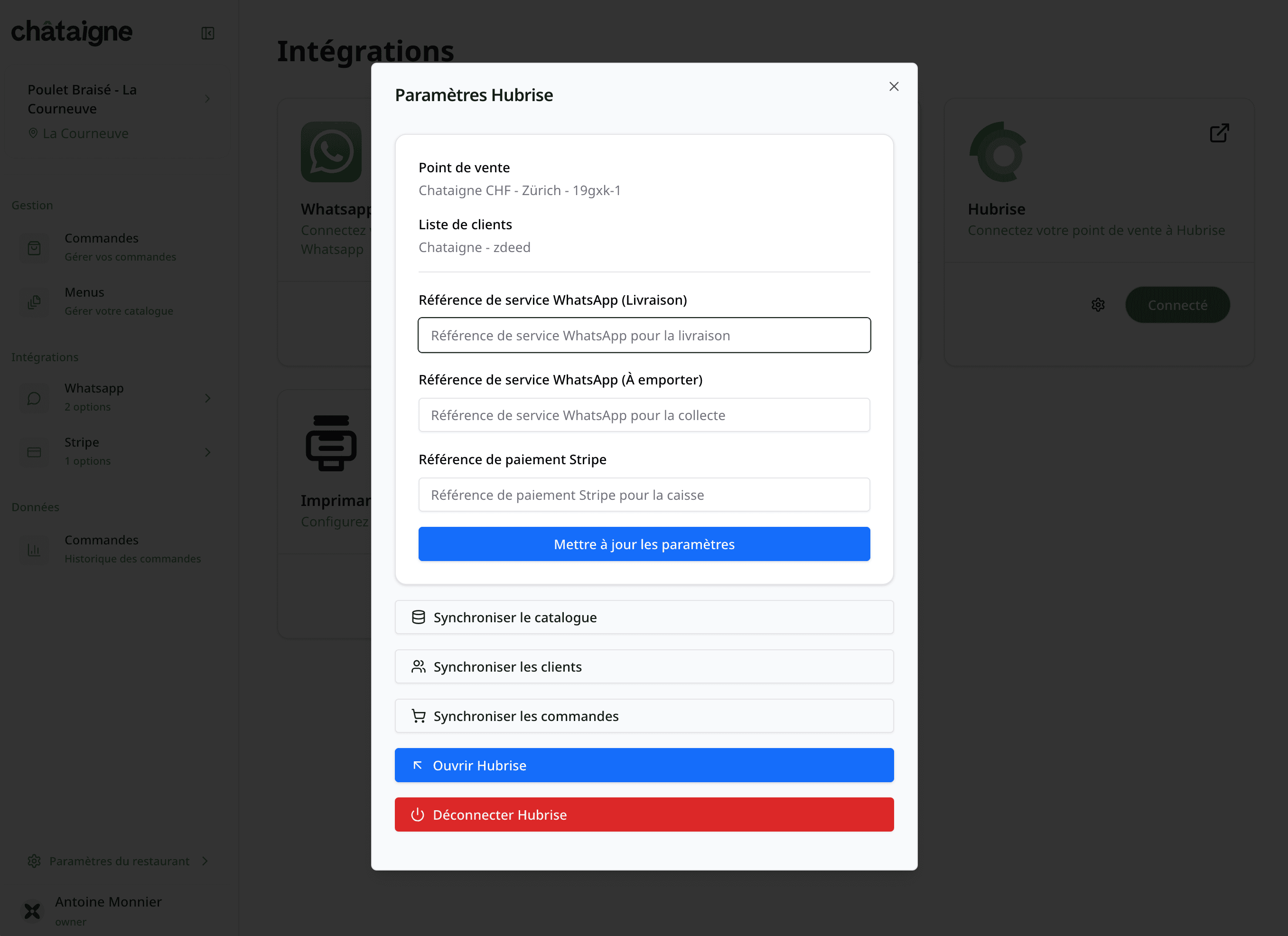Open Poulet Braisé - La Courneuve restaurant selector
1288x936 pixels.
tap(113, 99)
